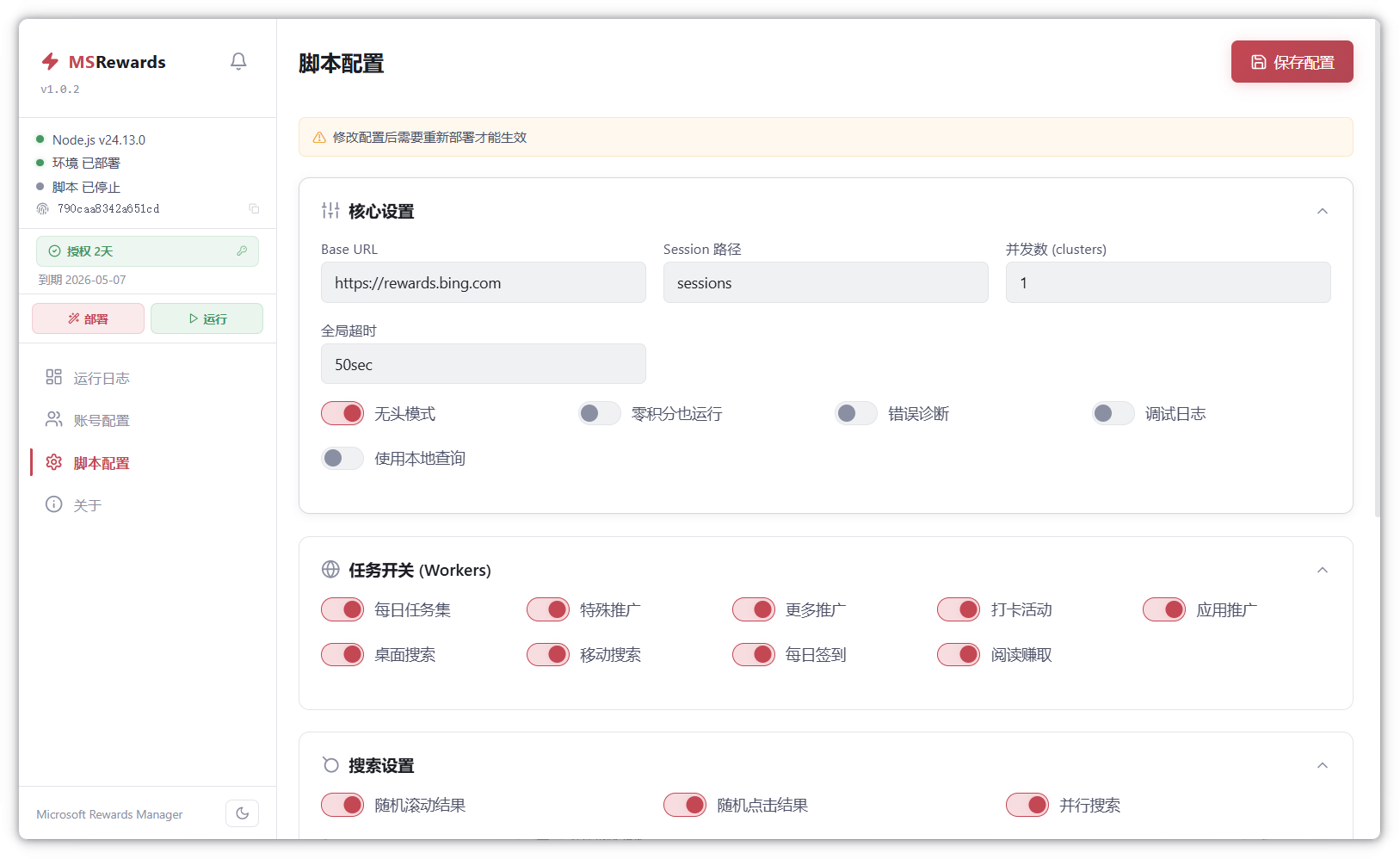Focus the 并发数 (clusters) field
The height and width of the screenshot is (859, 1400).
[x=1169, y=282]
